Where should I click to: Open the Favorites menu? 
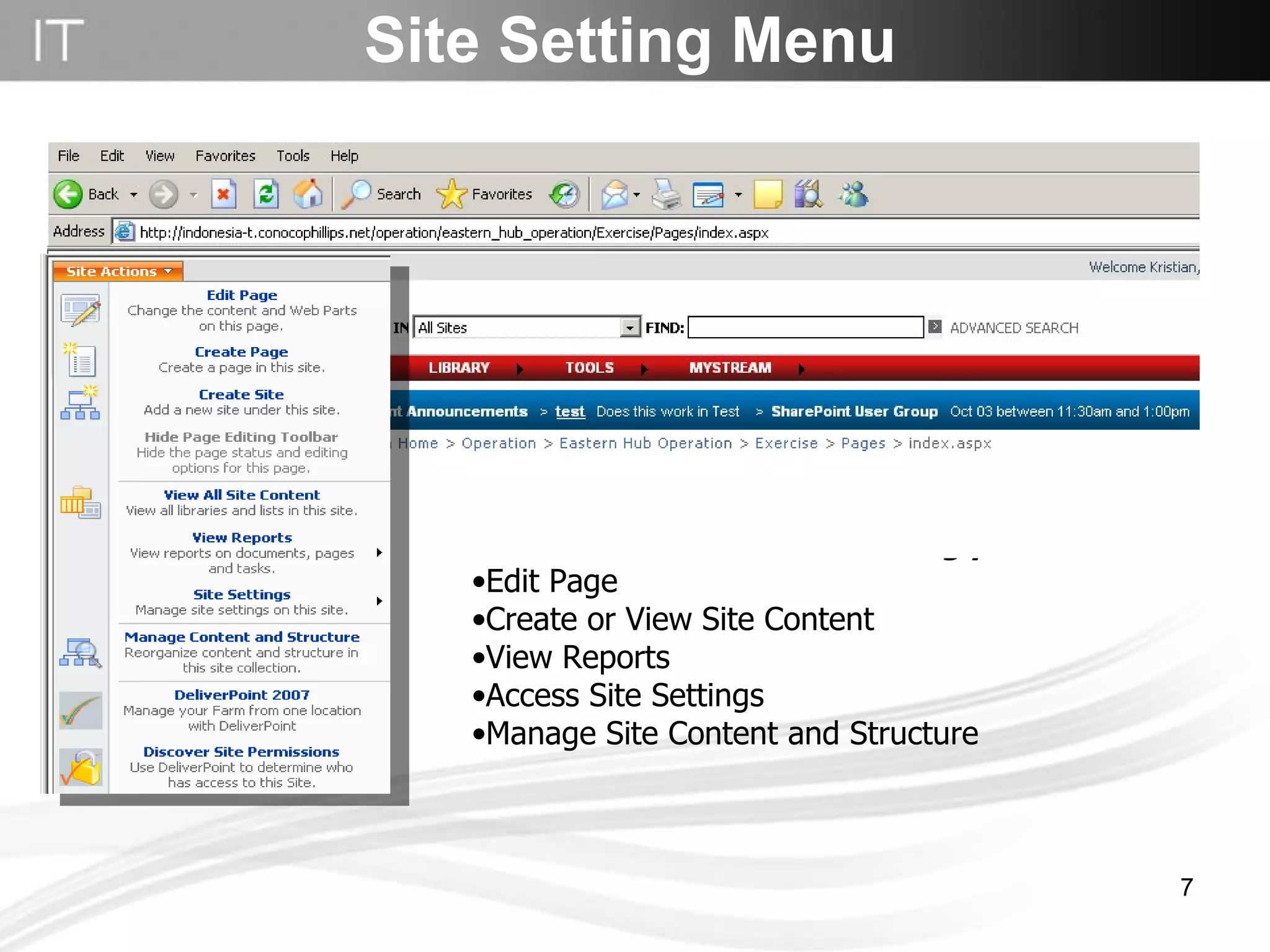[x=225, y=156]
